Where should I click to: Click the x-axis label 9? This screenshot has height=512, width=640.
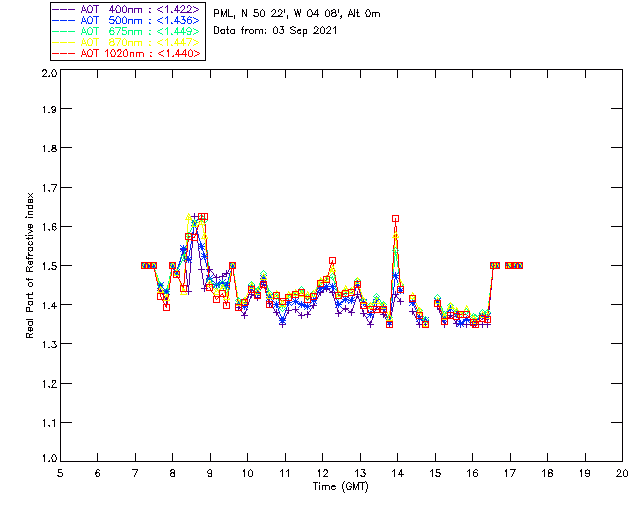210,473
